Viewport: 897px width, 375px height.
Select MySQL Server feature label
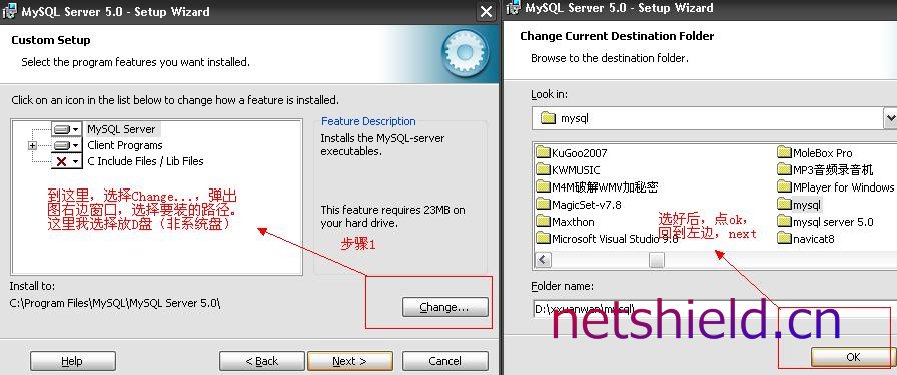[121, 129]
